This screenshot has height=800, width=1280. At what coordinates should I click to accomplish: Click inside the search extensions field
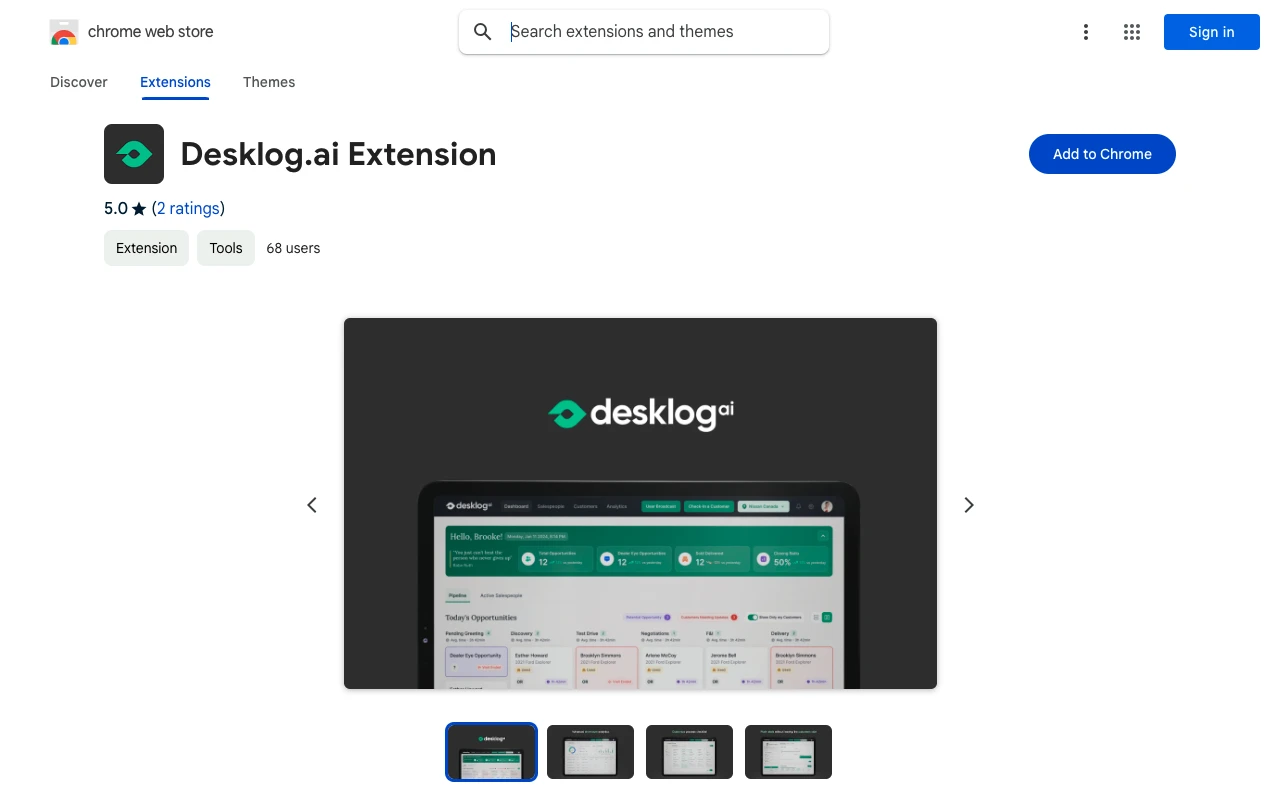[x=650, y=31]
